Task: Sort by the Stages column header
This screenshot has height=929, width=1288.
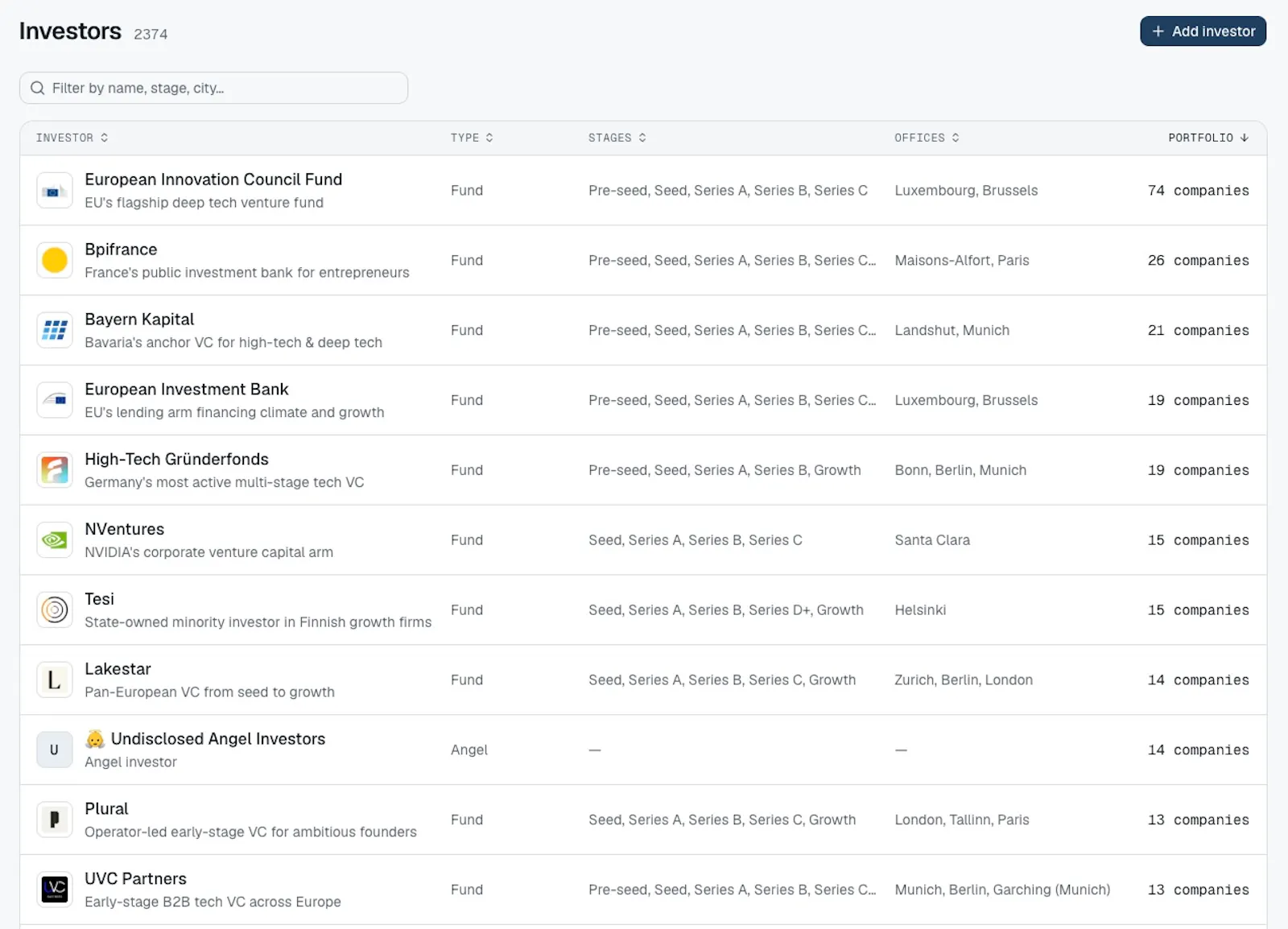Action: pyautogui.click(x=617, y=138)
